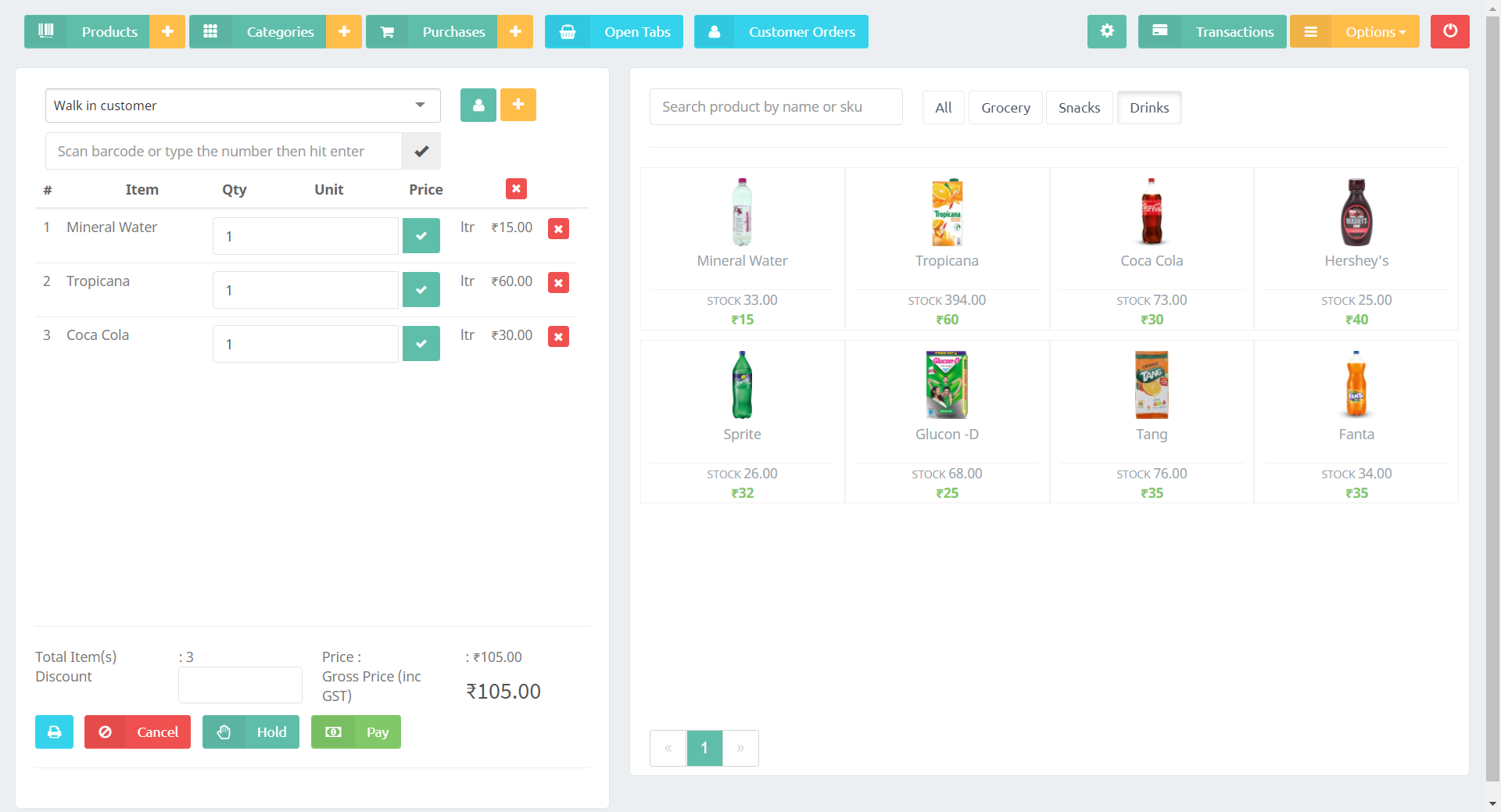Open the Purchases page

pos(432,32)
